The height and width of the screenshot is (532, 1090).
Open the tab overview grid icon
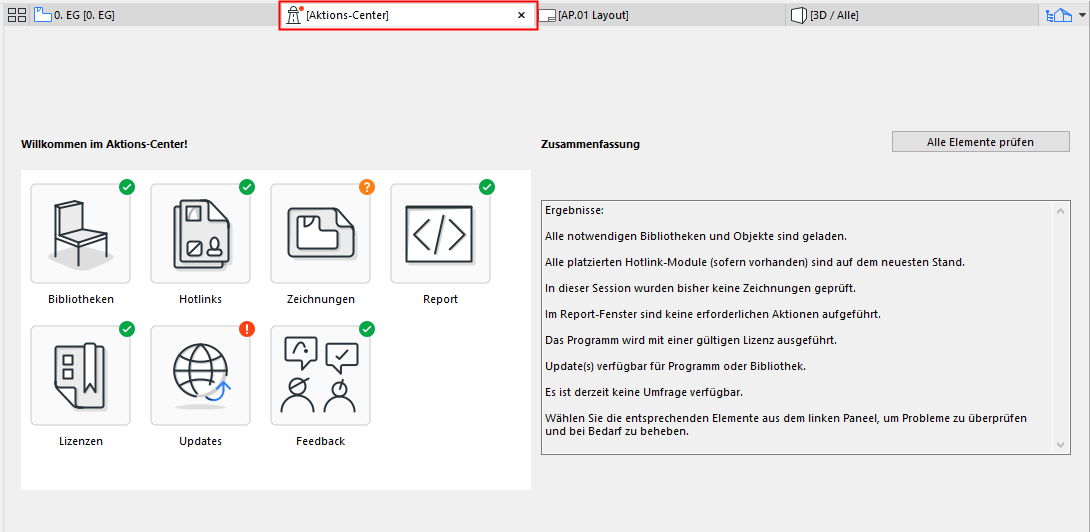point(16,15)
